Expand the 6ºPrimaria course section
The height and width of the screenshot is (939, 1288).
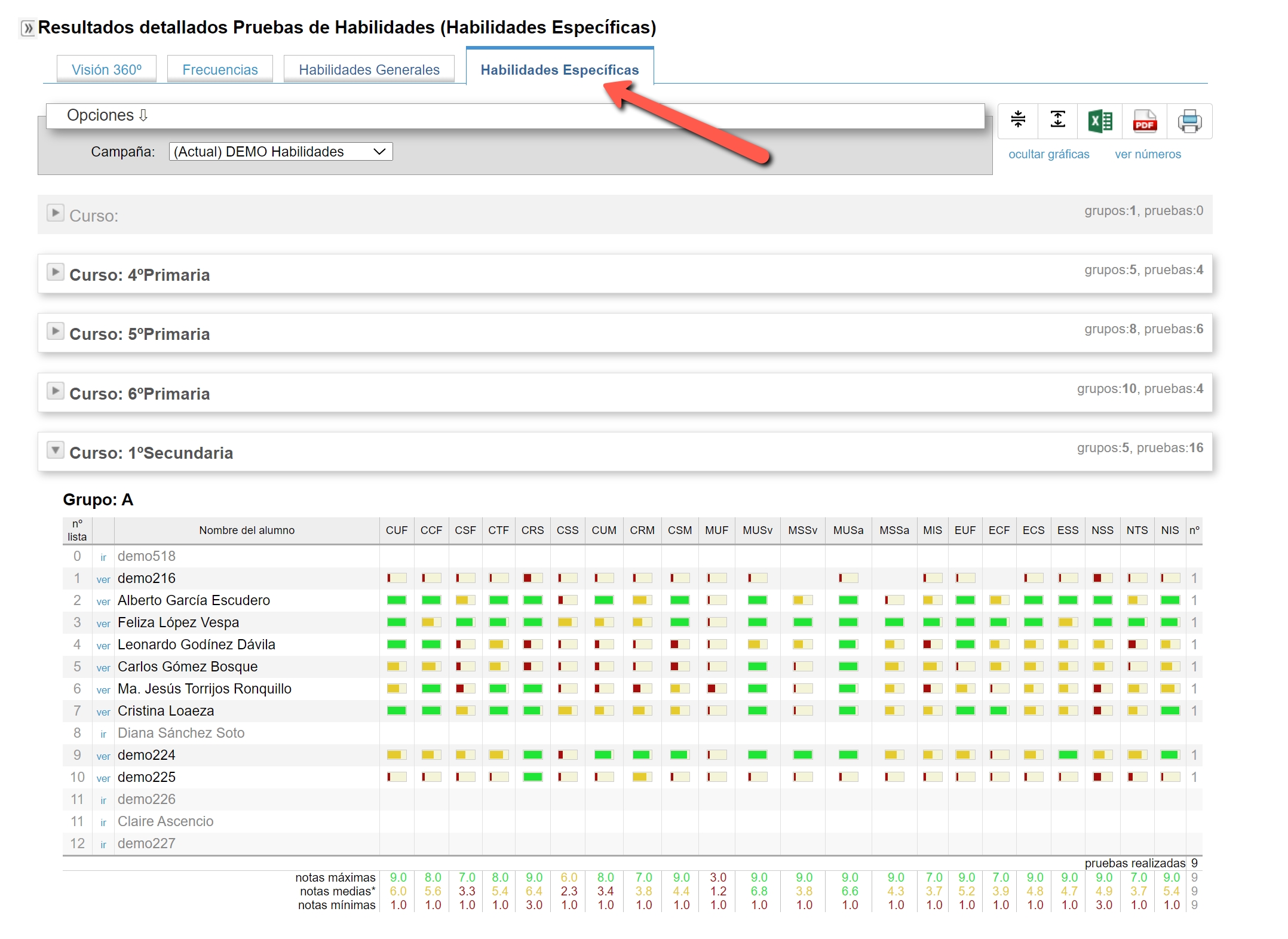(55, 391)
